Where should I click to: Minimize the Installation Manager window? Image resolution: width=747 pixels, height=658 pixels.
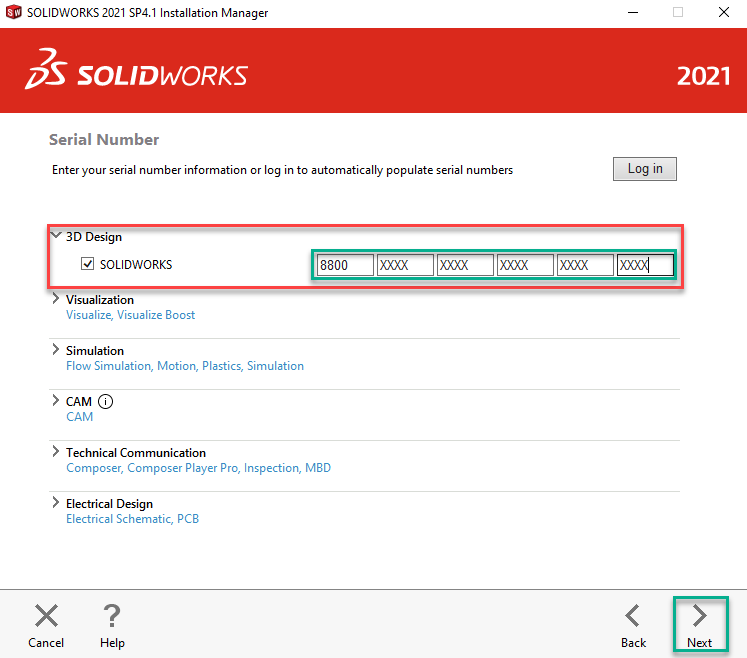633,12
